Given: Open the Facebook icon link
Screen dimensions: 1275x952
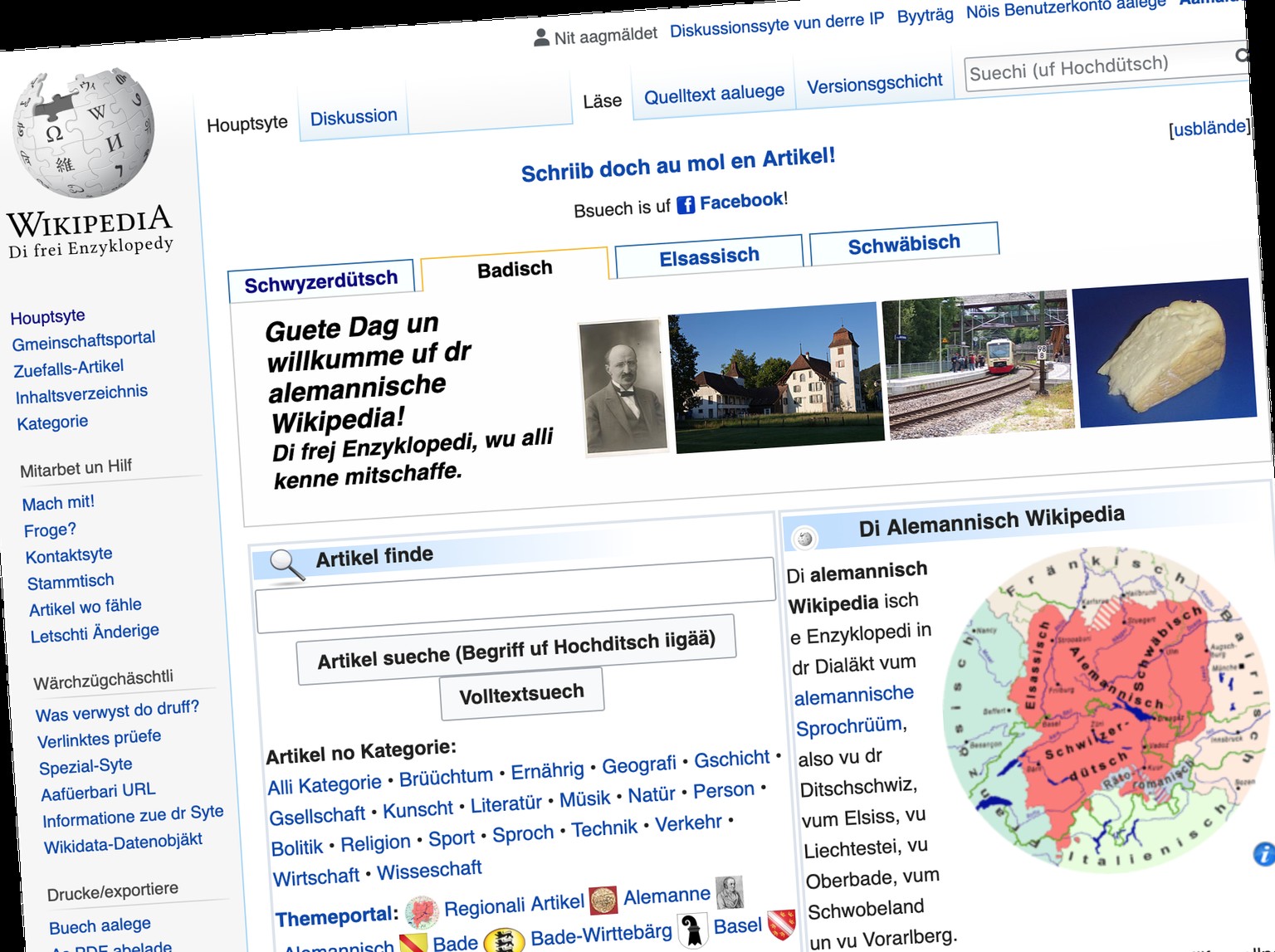Looking at the screenshot, I should 686,204.
